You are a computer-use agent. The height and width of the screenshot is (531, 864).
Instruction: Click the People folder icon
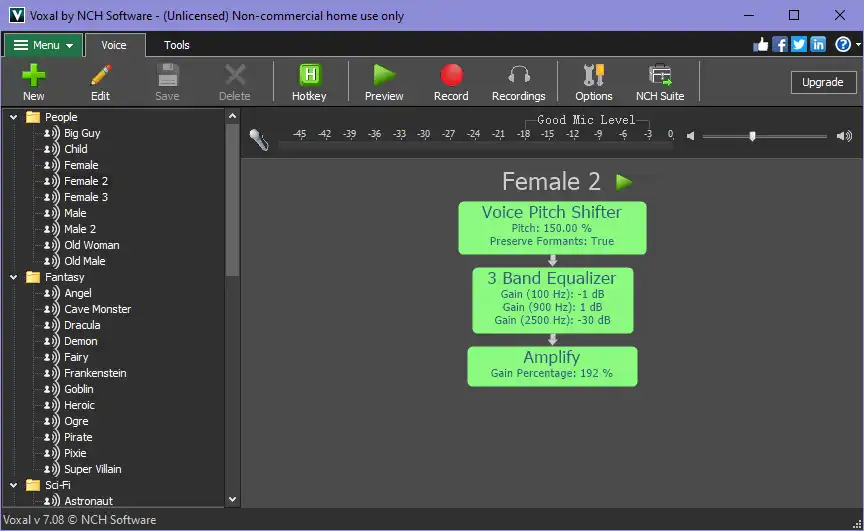coord(33,117)
